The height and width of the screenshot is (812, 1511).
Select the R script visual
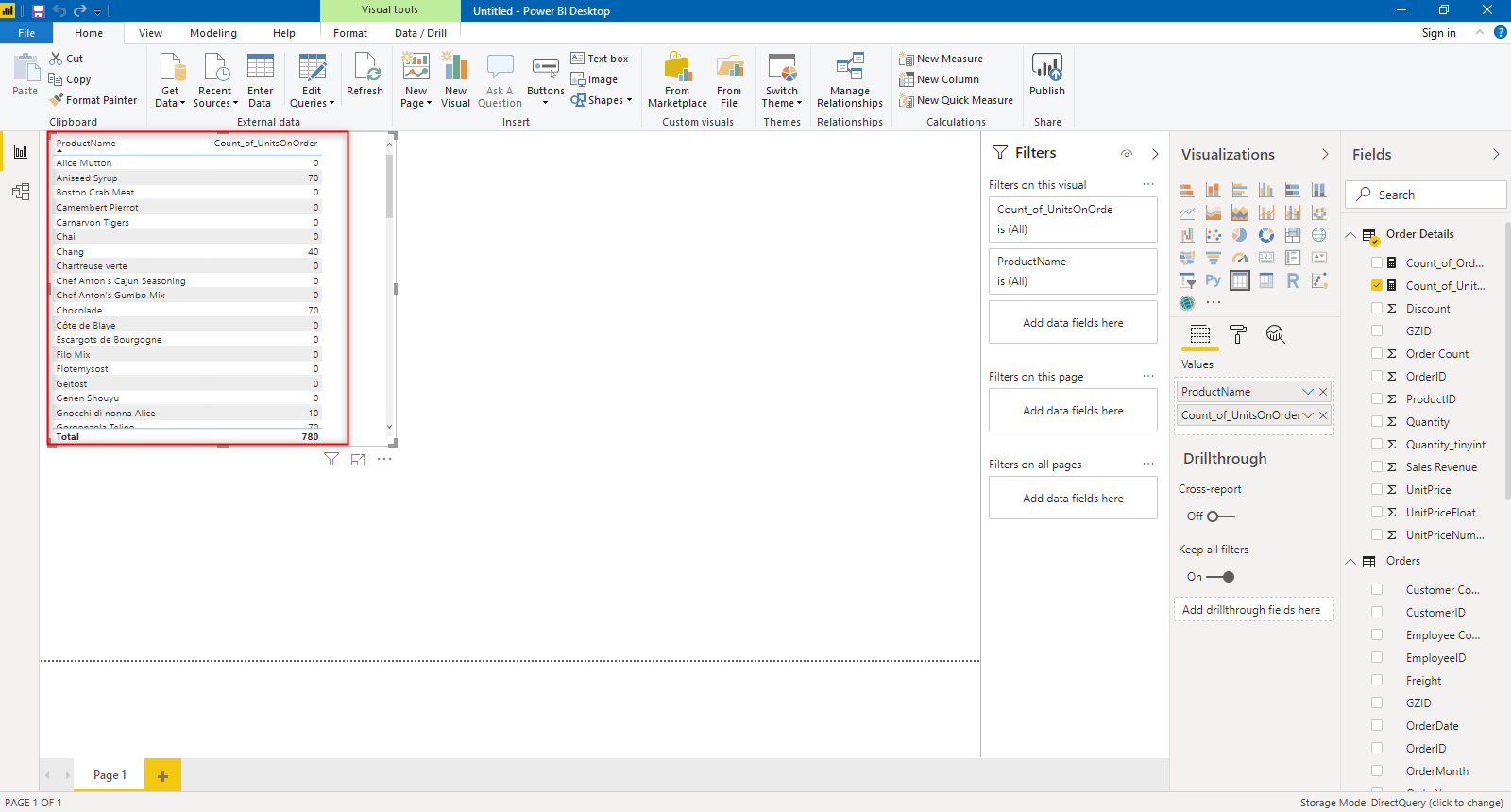pyautogui.click(x=1293, y=280)
